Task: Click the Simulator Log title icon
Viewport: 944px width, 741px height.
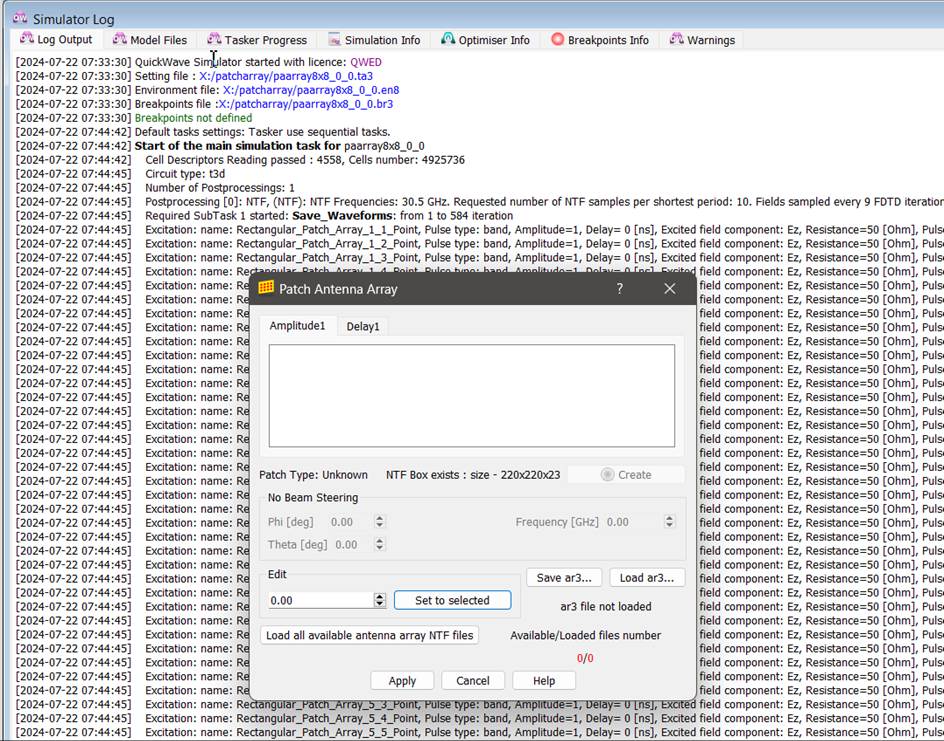Action: click(x=20, y=18)
